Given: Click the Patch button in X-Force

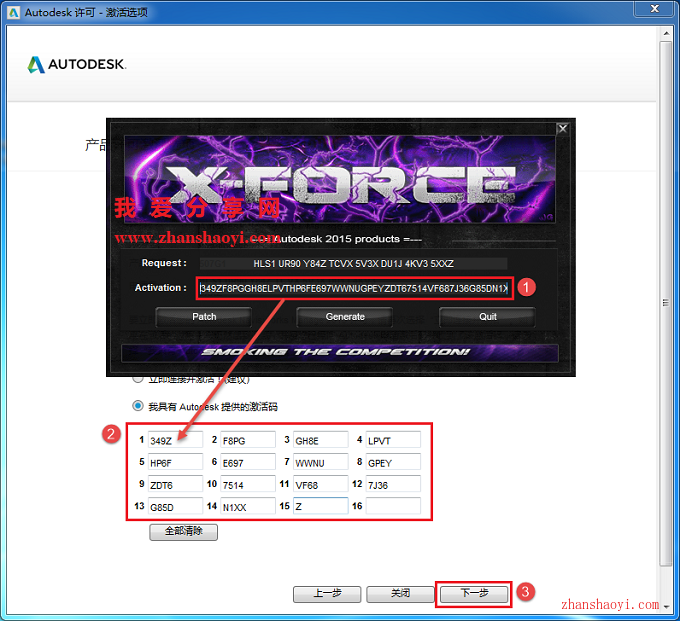Looking at the screenshot, I should (203, 317).
